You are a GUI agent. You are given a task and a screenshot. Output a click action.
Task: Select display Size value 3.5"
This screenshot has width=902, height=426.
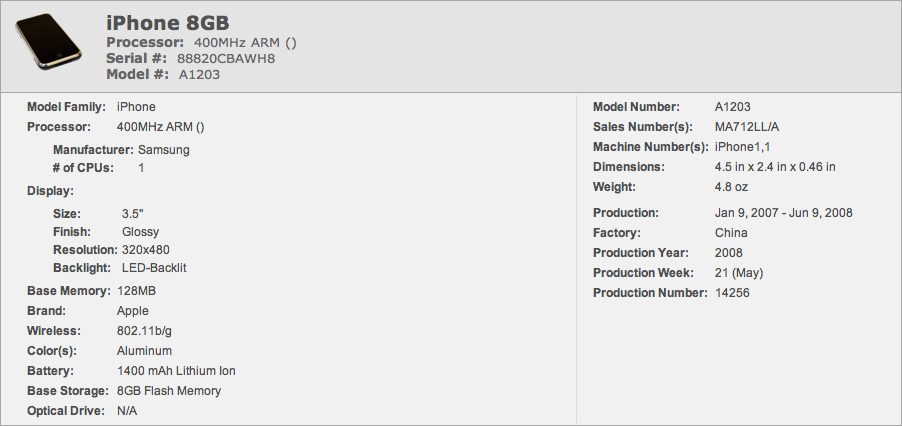(x=133, y=214)
